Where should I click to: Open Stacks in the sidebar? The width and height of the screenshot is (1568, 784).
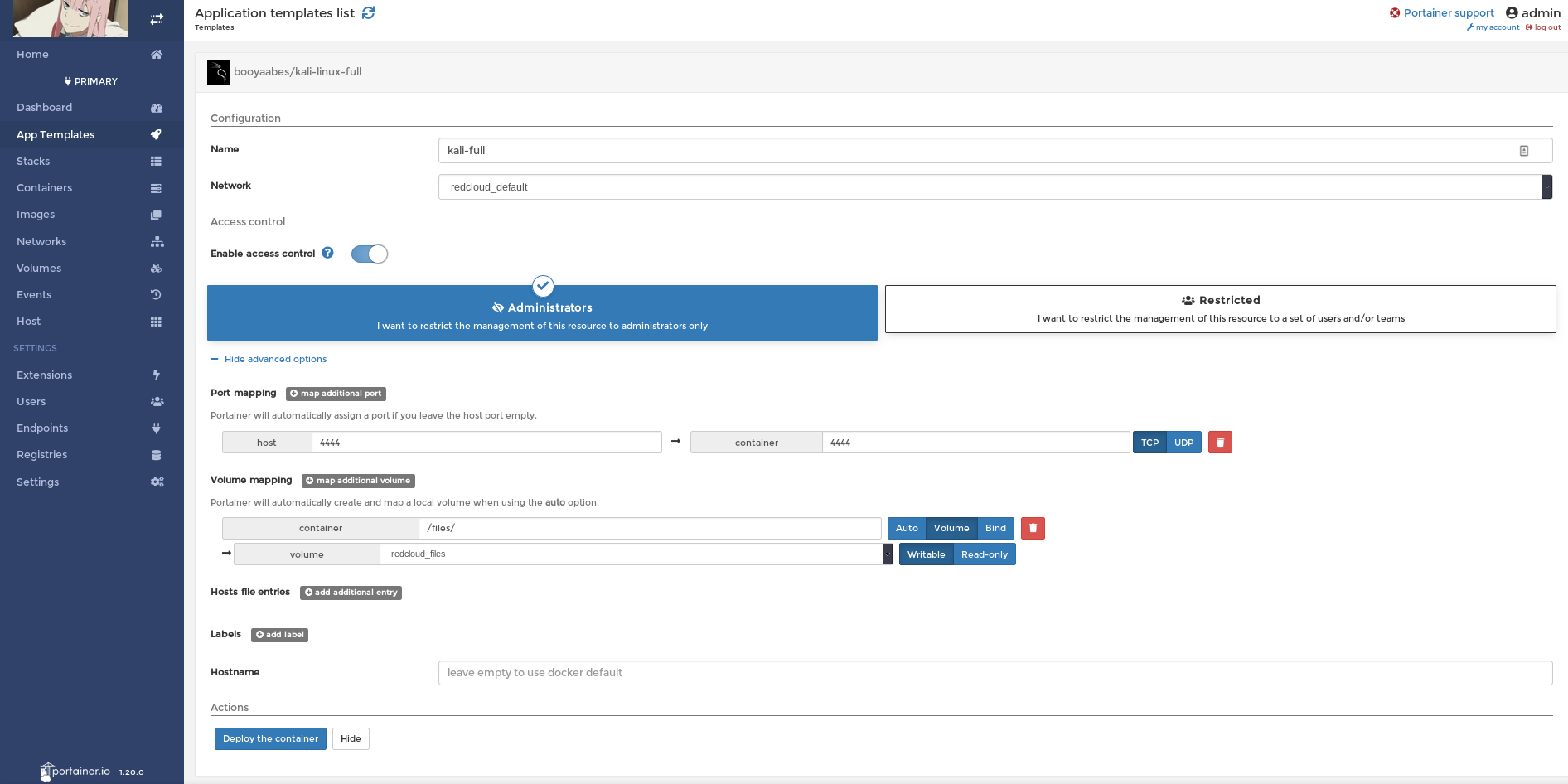33,161
